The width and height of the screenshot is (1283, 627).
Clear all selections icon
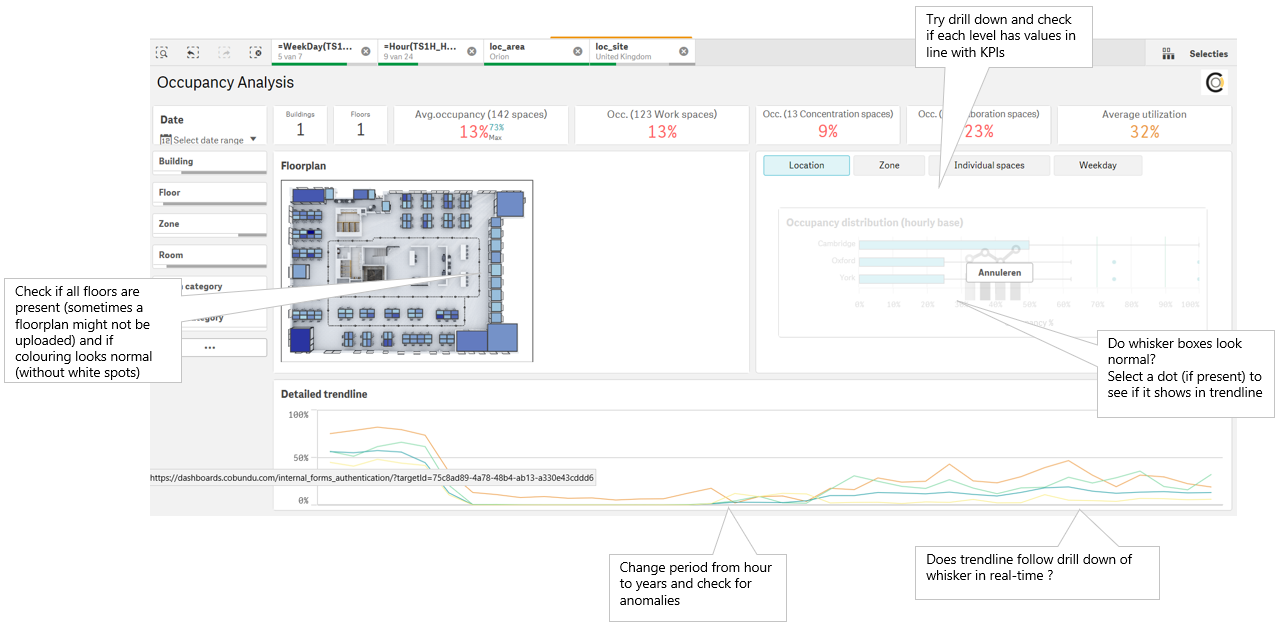pyautogui.click(x=255, y=52)
